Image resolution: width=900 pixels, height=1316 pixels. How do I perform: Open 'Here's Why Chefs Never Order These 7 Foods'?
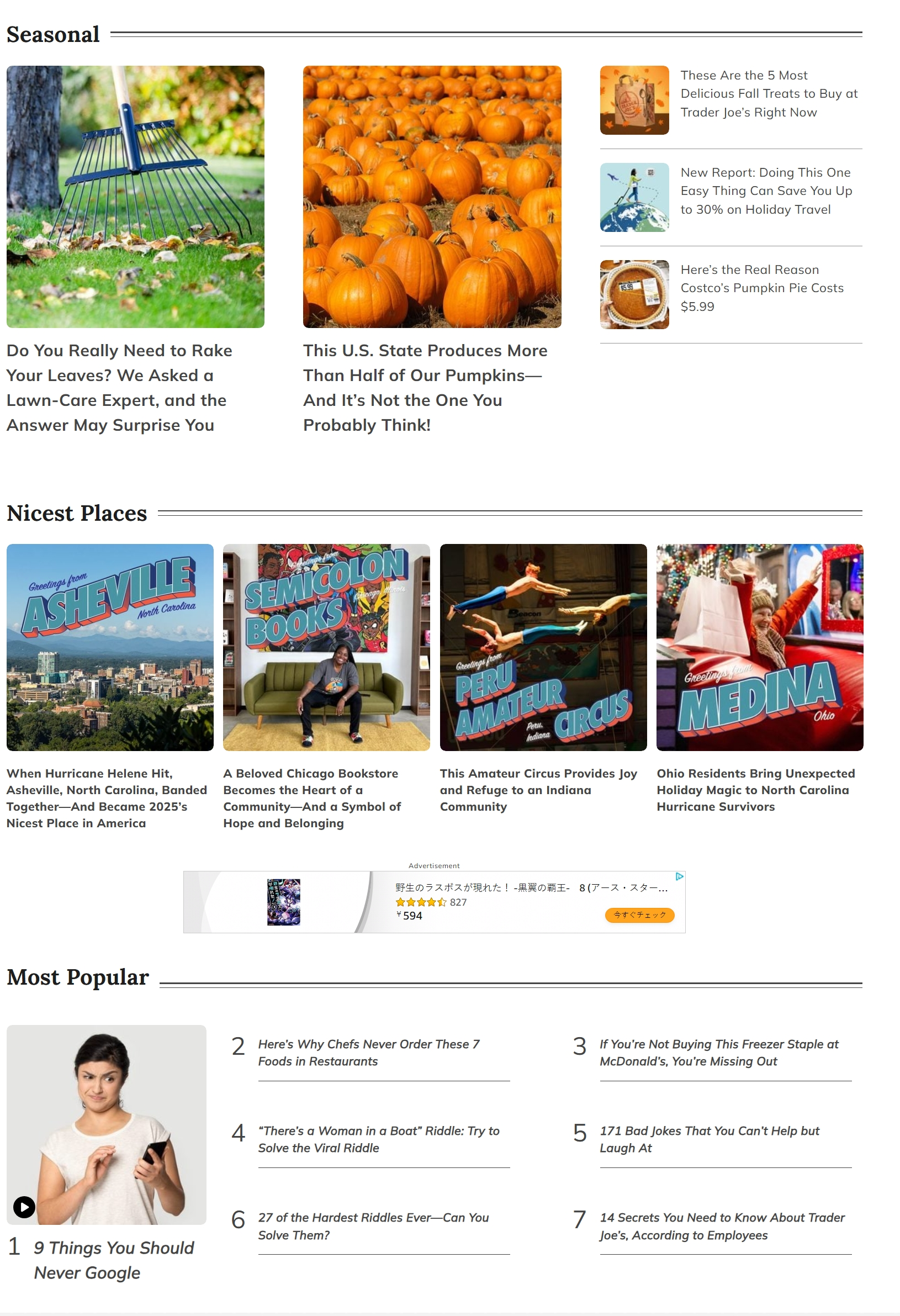pyautogui.click(x=369, y=1053)
